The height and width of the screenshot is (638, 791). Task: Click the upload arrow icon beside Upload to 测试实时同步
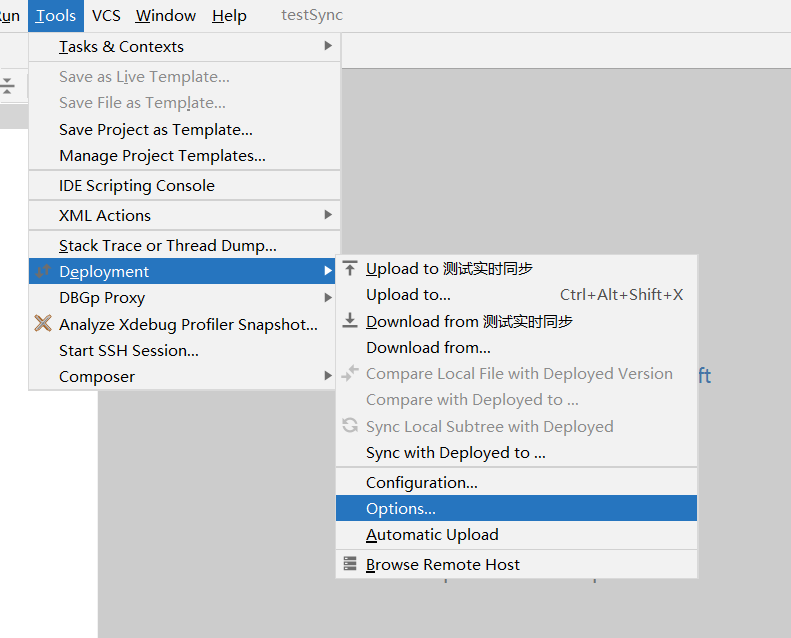pyautogui.click(x=350, y=268)
